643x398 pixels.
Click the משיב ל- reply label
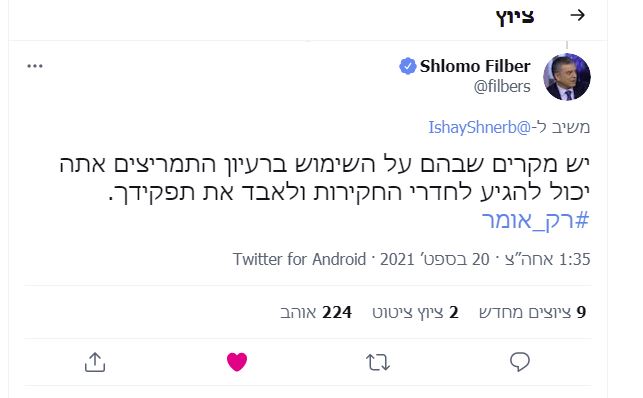561,127
